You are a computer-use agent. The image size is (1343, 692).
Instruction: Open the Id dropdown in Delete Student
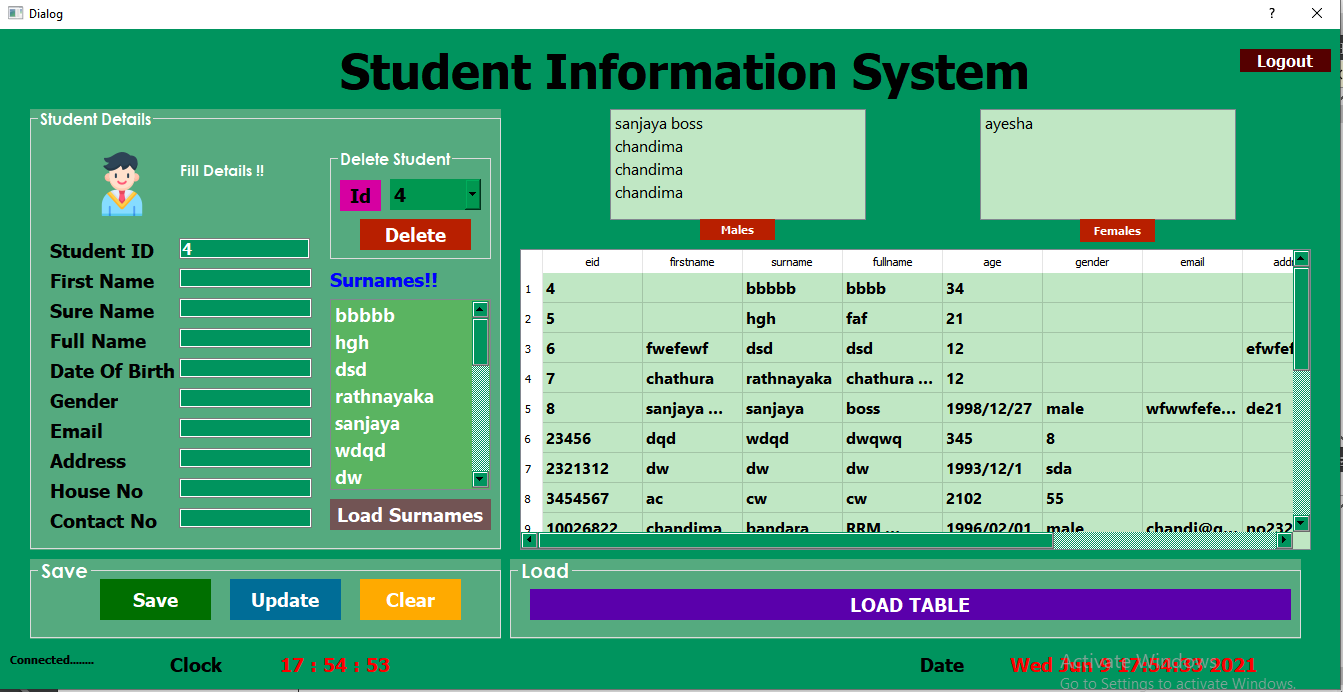471,195
